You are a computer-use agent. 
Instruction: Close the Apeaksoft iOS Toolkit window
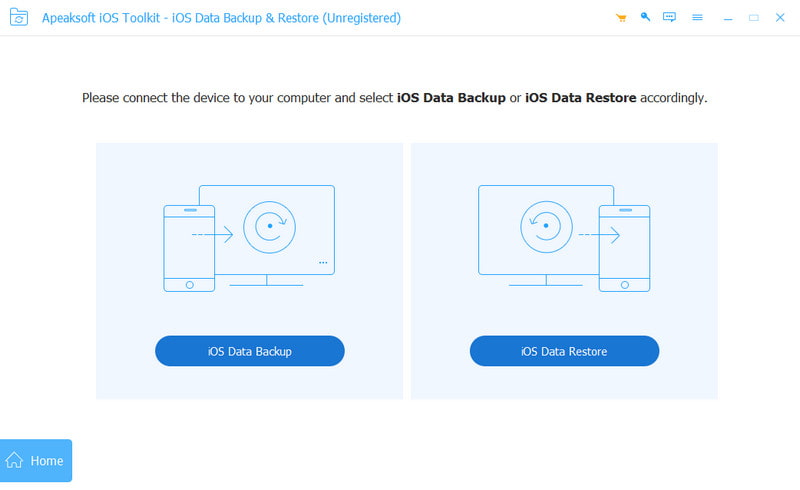[x=780, y=17]
